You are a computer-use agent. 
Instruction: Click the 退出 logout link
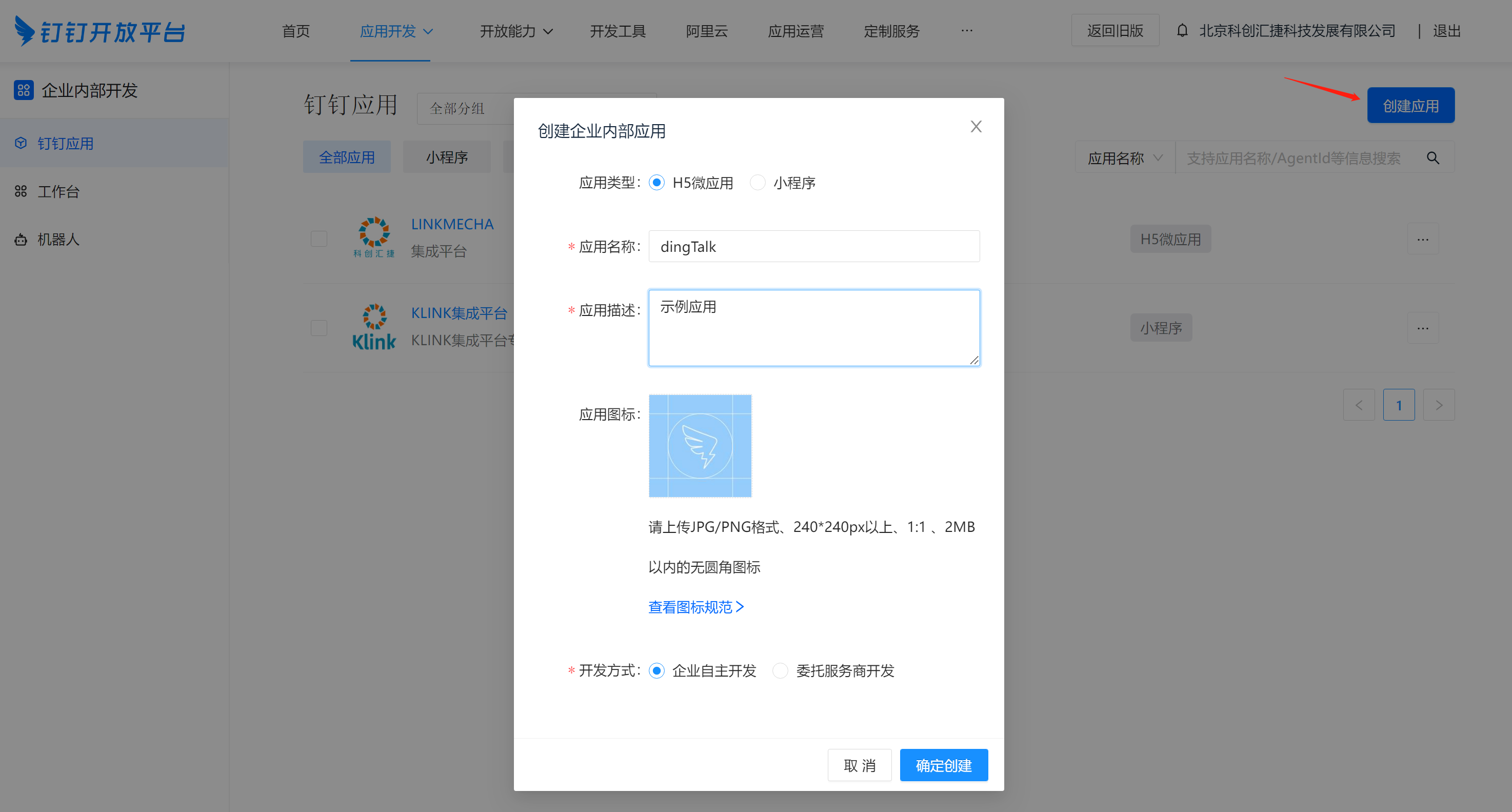(x=1447, y=31)
